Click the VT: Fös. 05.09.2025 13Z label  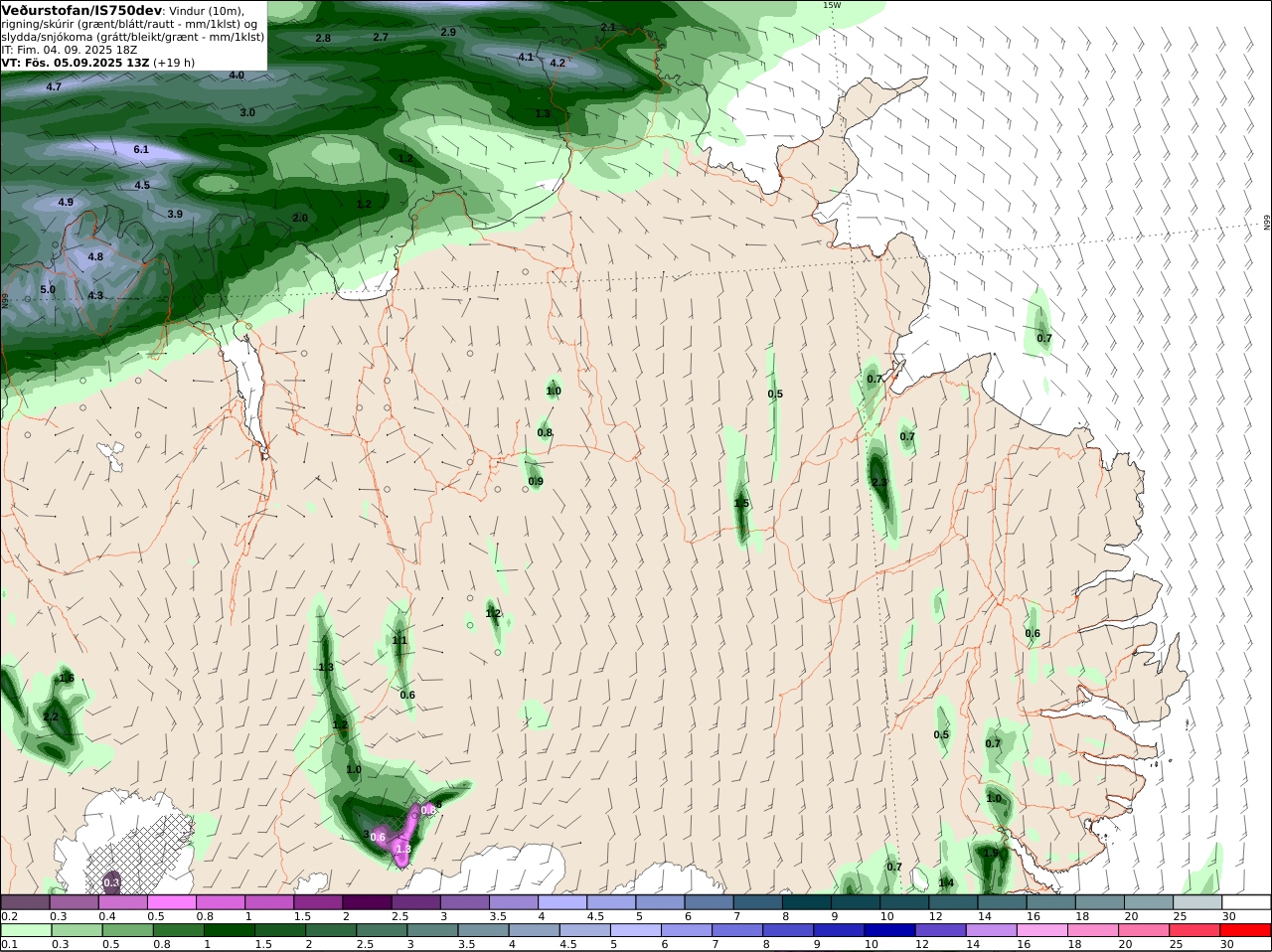(x=76, y=63)
